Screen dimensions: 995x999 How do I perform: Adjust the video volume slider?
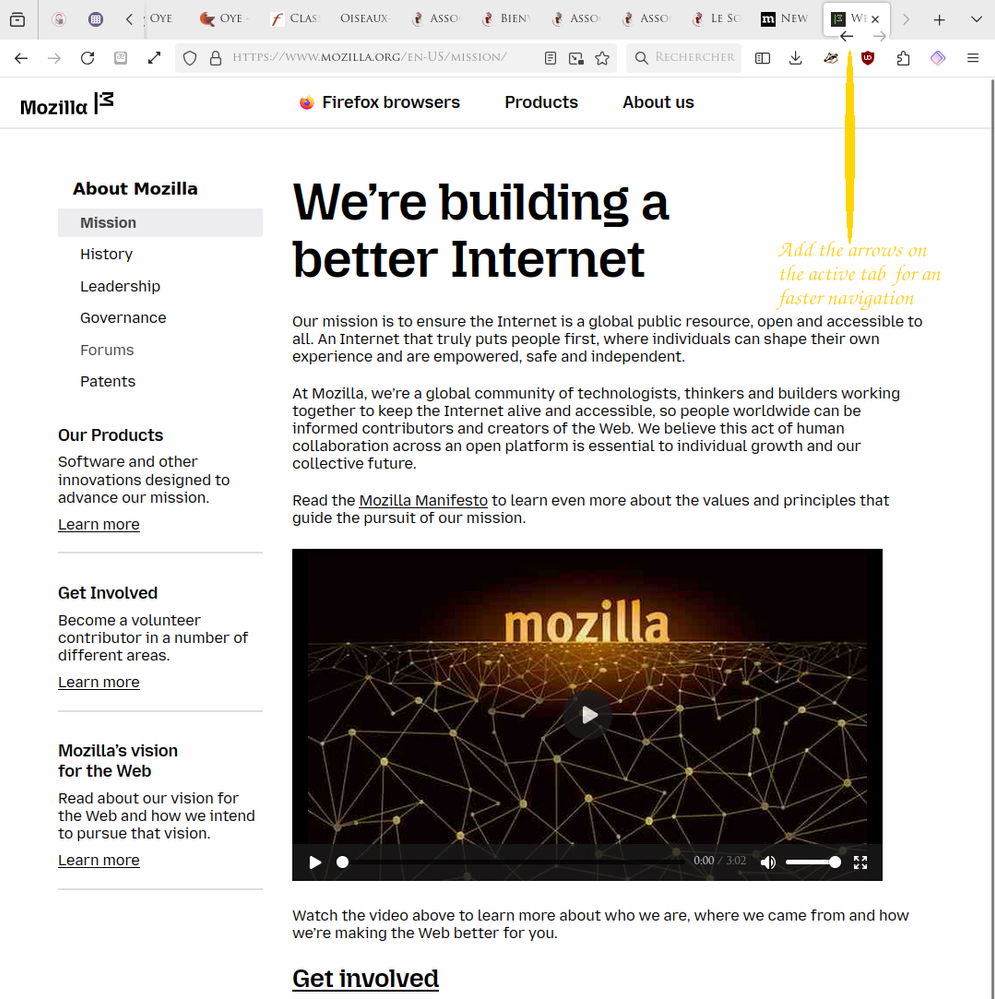(x=812, y=862)
